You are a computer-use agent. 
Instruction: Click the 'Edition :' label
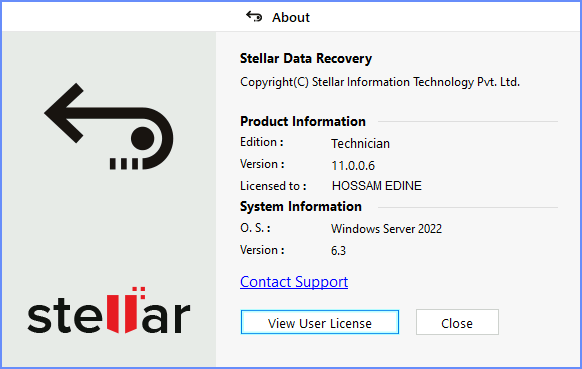pyautogui.click(x=262, y=142)
